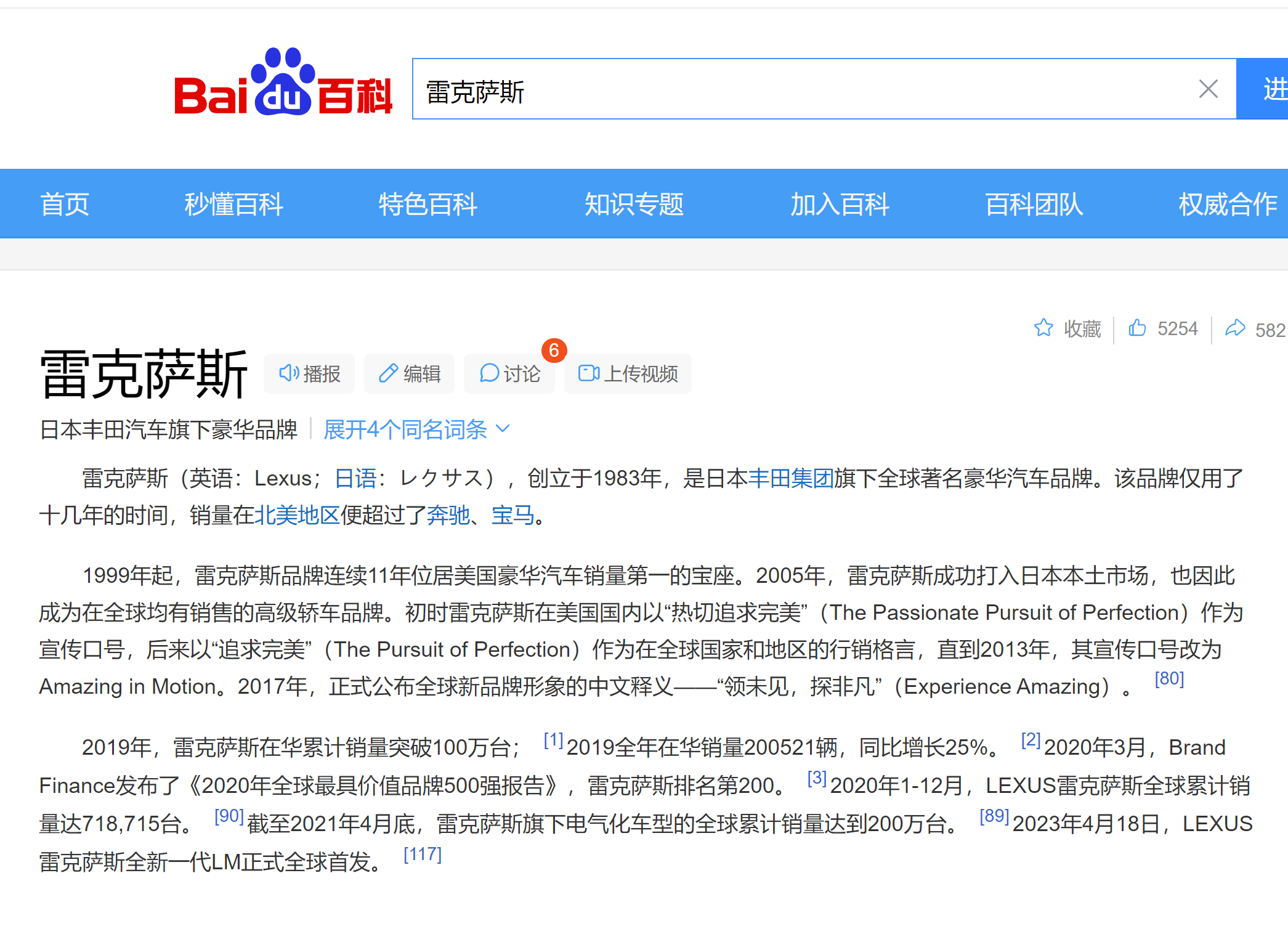Click the subtitle 日本丰田汽车旗下豪华品牌
This screenshot has width=1288, height=926.
click(169, 429)
